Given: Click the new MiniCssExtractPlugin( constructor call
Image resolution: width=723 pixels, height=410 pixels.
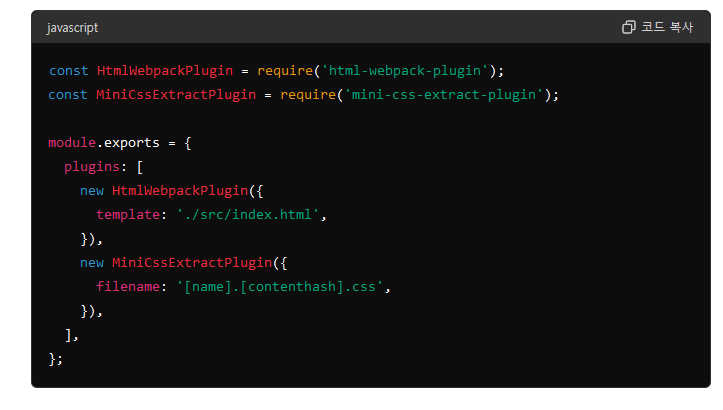Looking at the screenshot, I should pyautogui.click(x=179, y=262).
